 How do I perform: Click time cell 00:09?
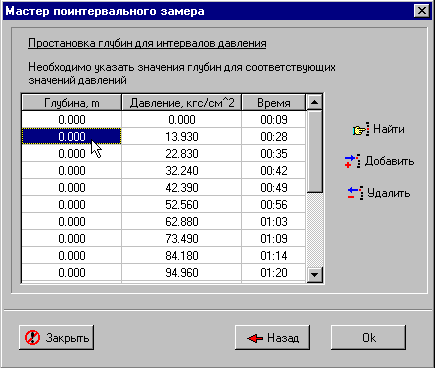pyautogui.click(x=274, y=120)
